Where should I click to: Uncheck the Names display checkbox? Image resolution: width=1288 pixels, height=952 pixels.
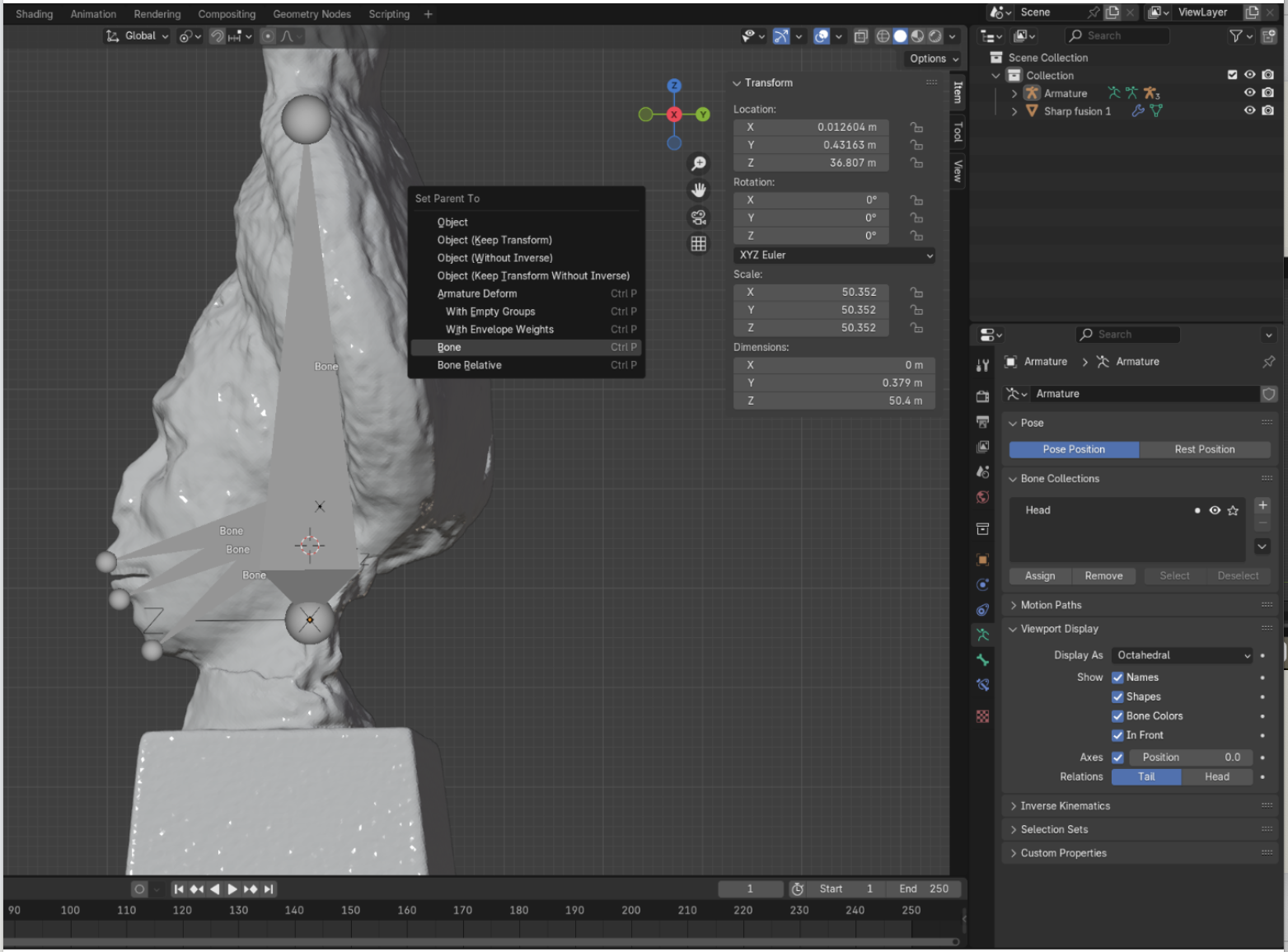[x=1117, y=678]
